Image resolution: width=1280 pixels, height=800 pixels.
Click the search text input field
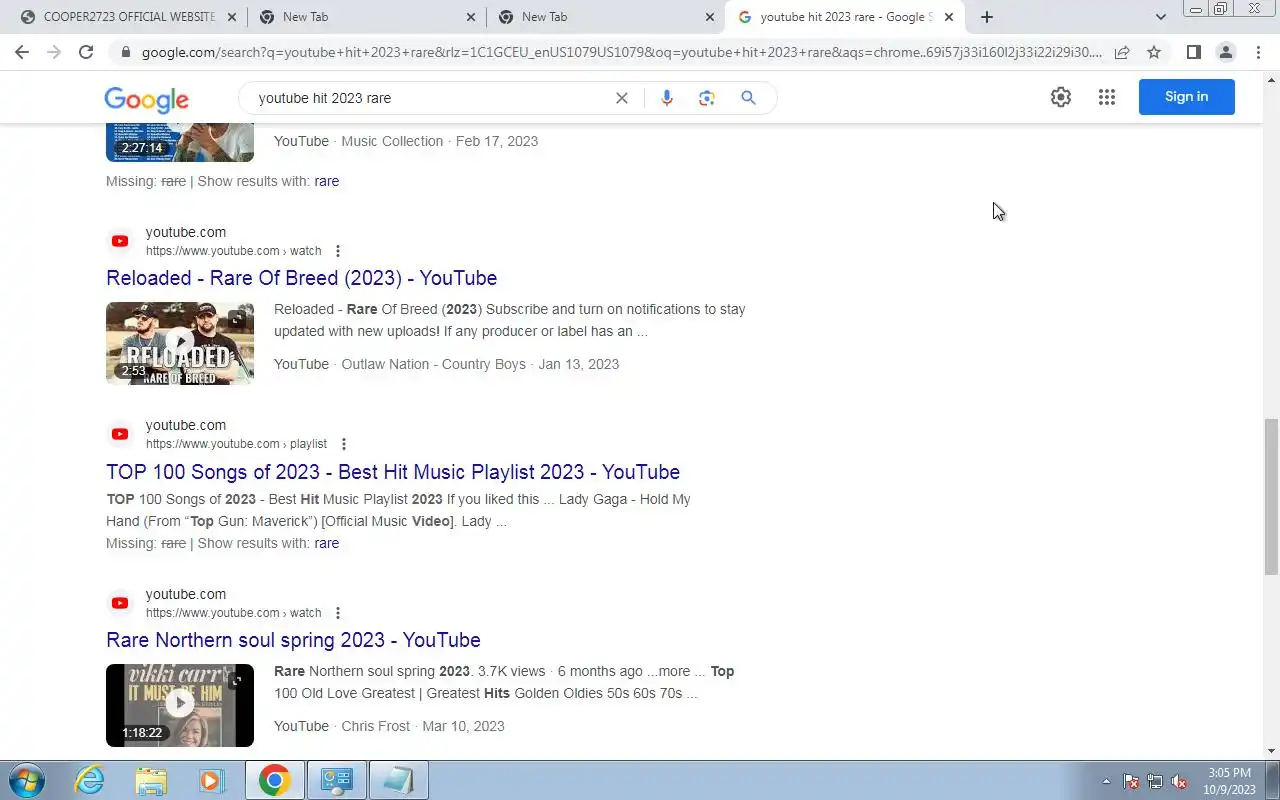(x=430, y=98)
